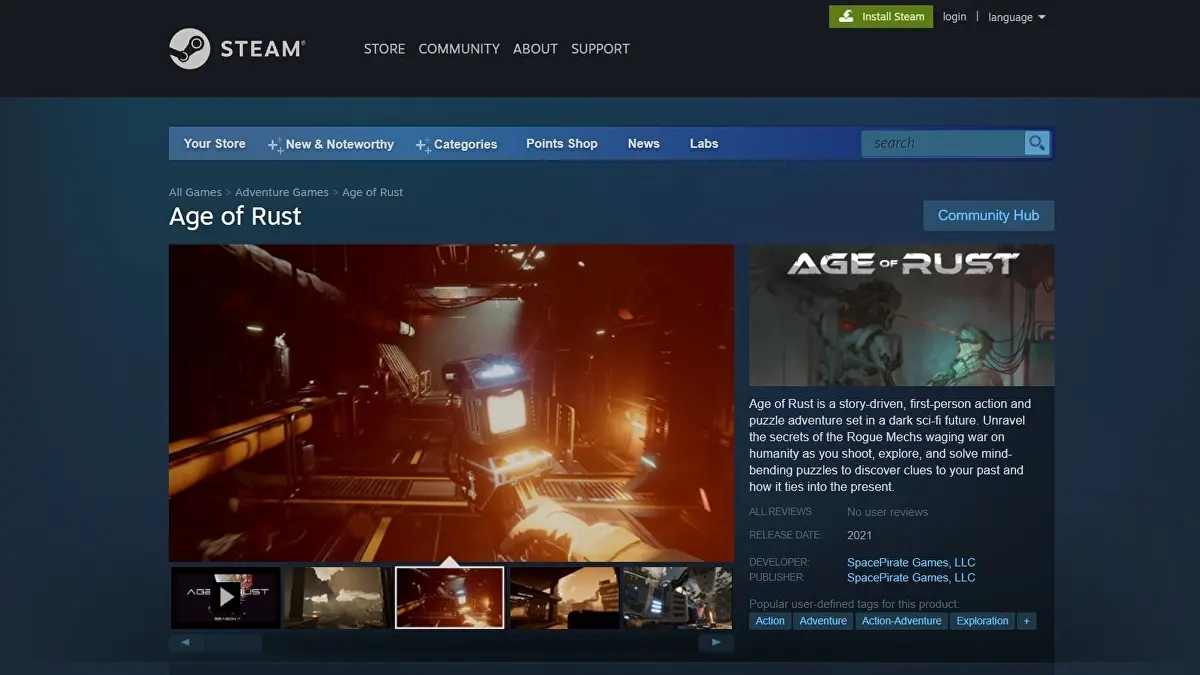Click the left scroll arrow under thumbnails

[x=186, y=643]
